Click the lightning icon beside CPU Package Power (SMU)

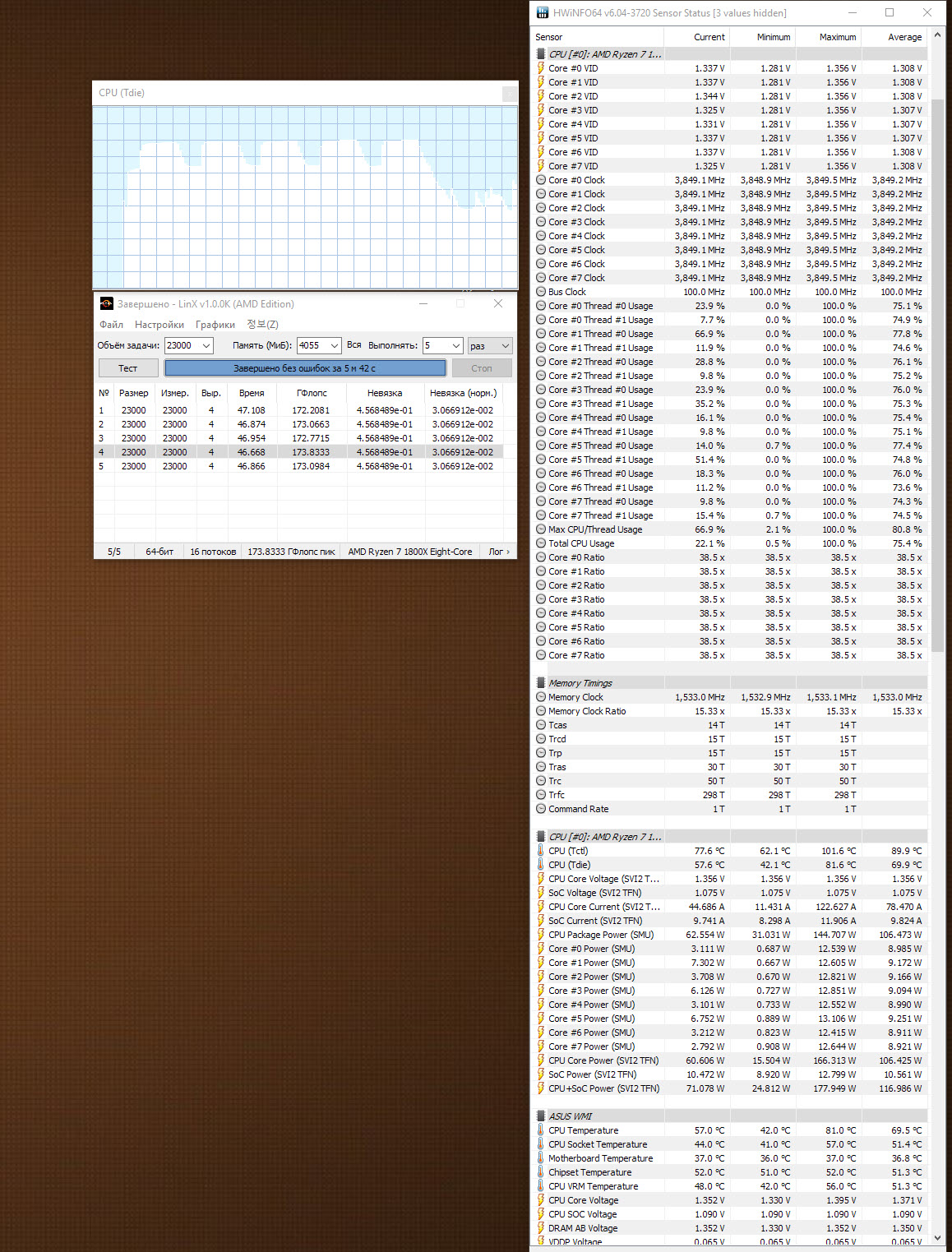click(541, 935)
